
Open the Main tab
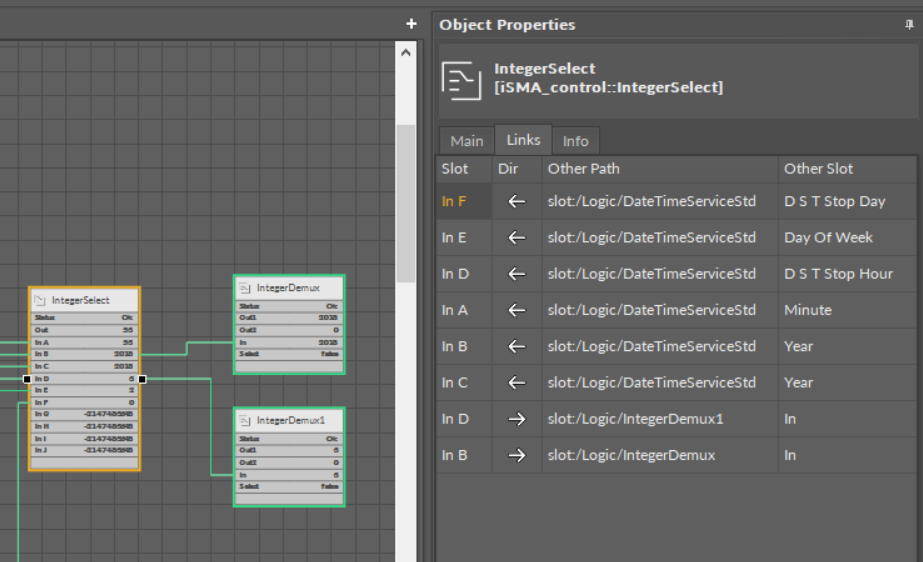point(466,141)
